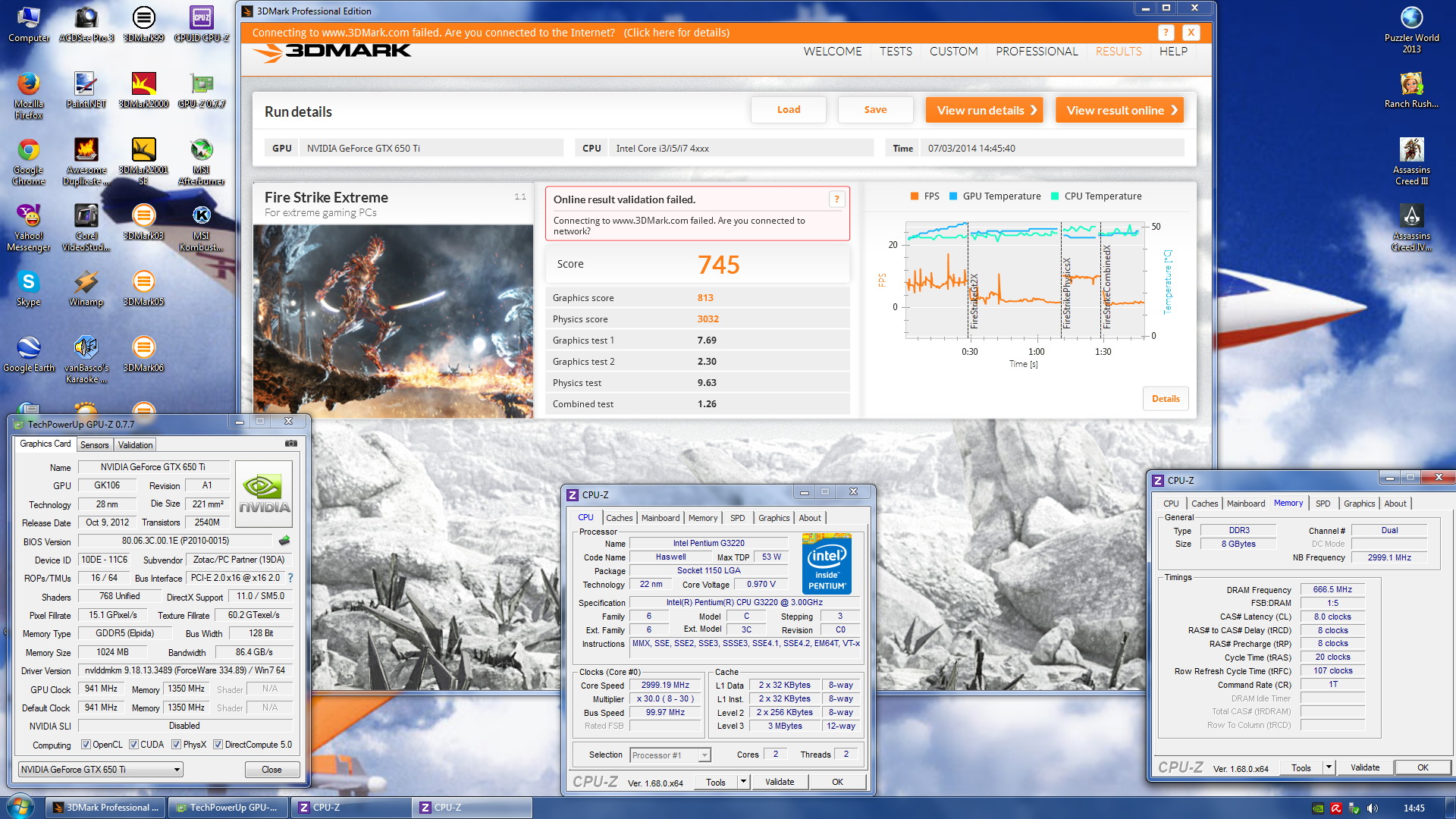Open 3DMark2001 SE desktop icon

point(143,162)
